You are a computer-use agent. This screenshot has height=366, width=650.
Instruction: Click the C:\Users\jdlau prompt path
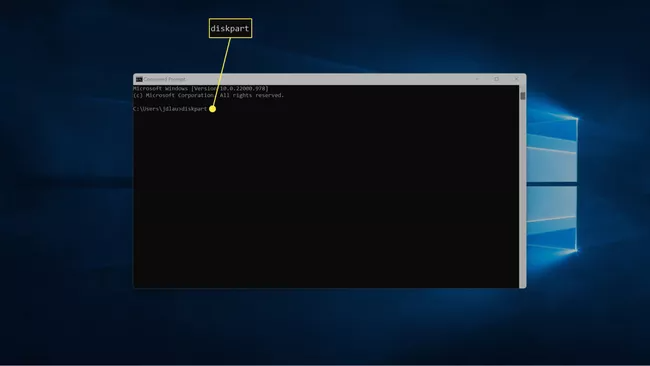156,109
